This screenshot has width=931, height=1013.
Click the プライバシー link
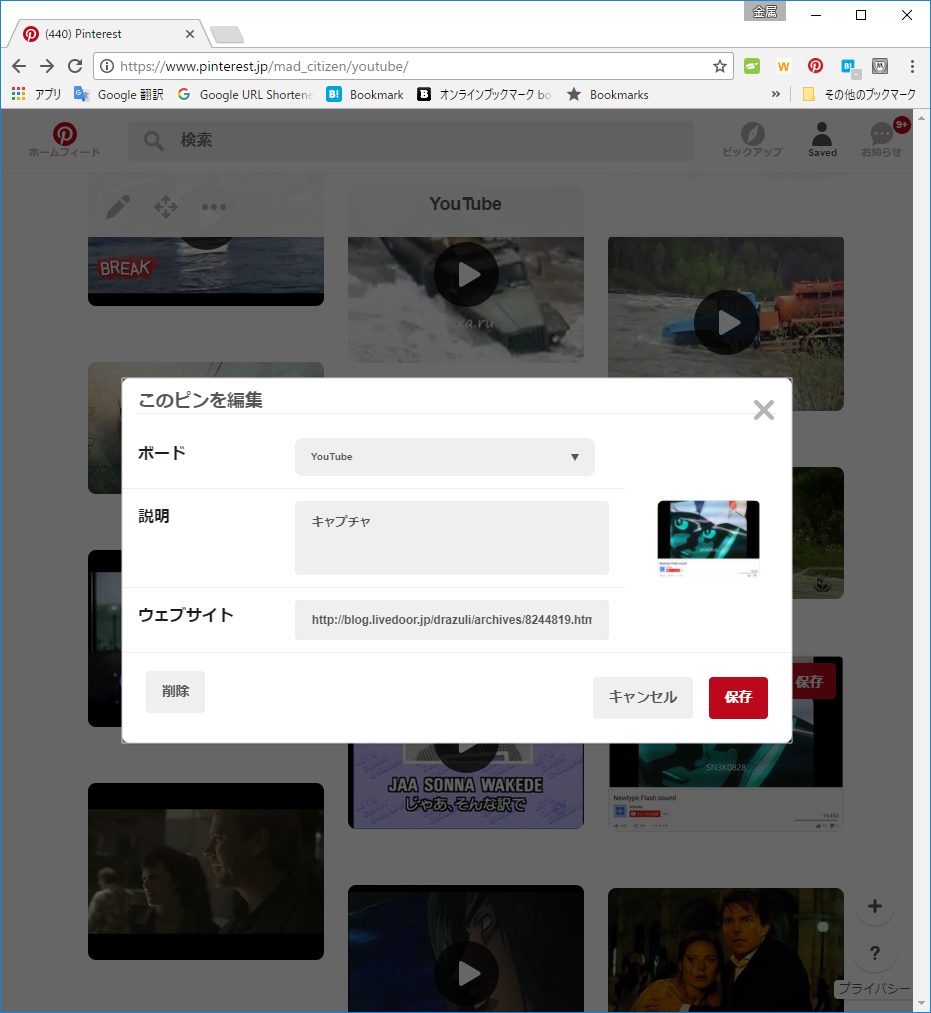point(873,988)
